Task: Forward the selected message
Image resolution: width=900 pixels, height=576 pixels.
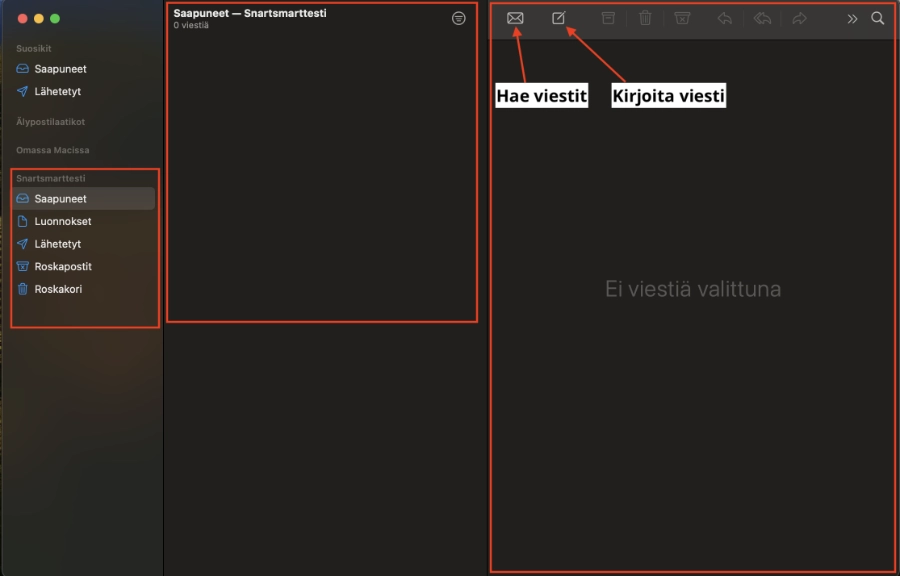Action: pos(800,18)
